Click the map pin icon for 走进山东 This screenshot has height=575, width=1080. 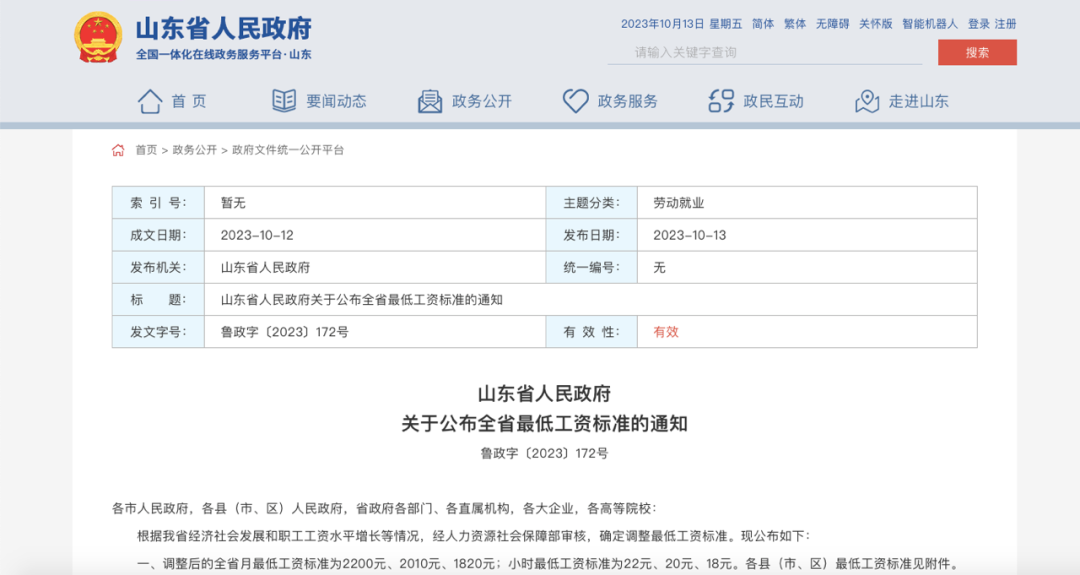[x=867, y=101]
